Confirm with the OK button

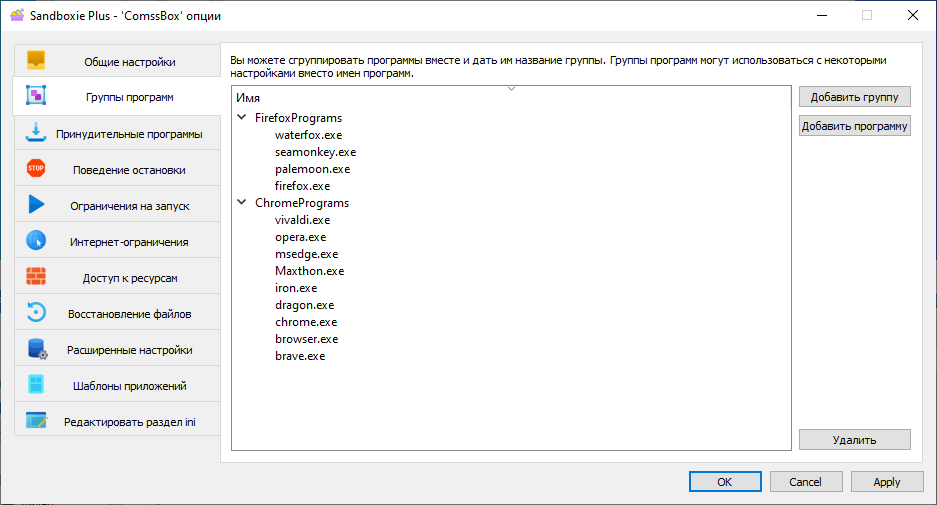click(725, 482)
